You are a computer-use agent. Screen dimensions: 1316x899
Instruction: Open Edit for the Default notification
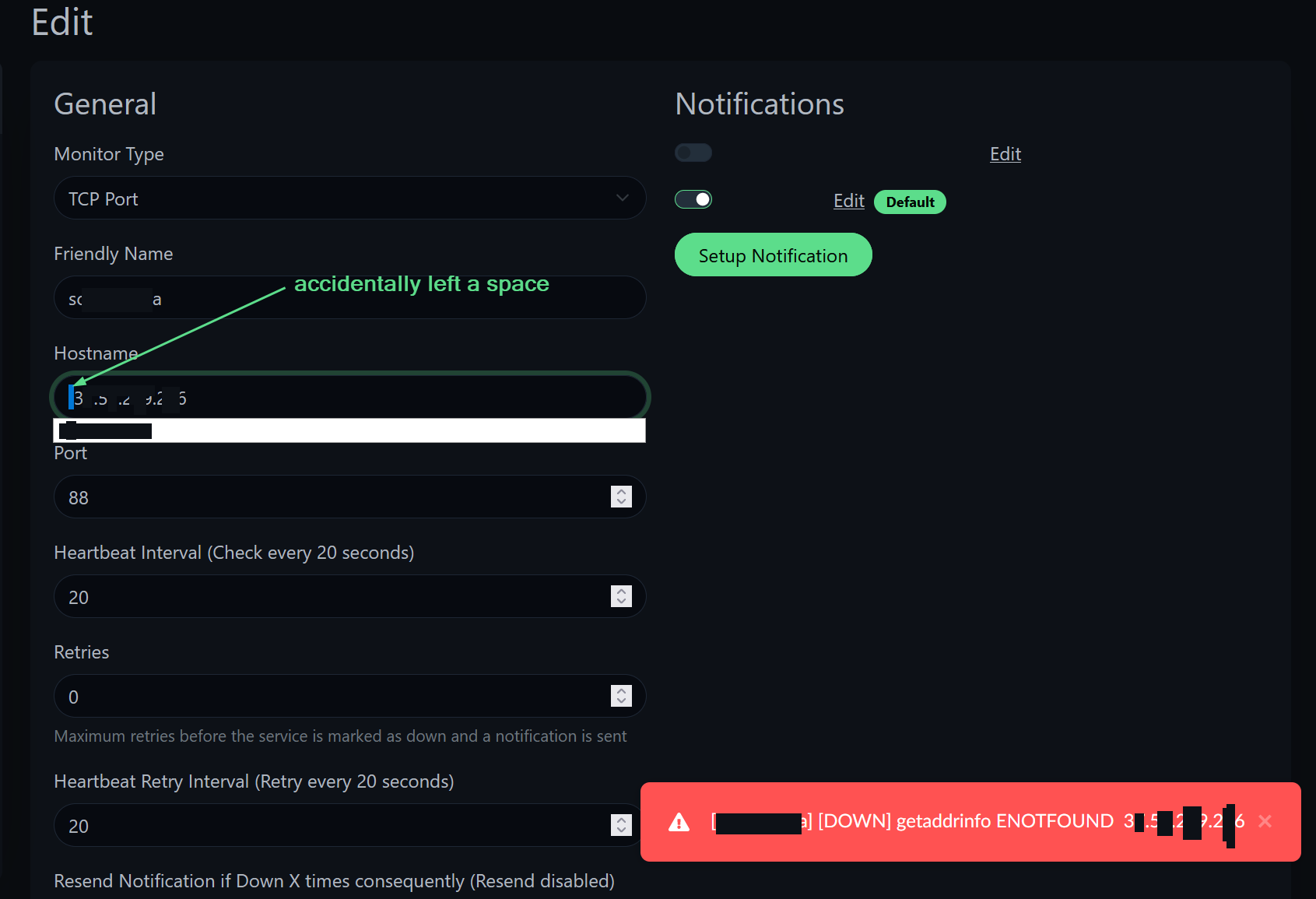pos(848,201)
